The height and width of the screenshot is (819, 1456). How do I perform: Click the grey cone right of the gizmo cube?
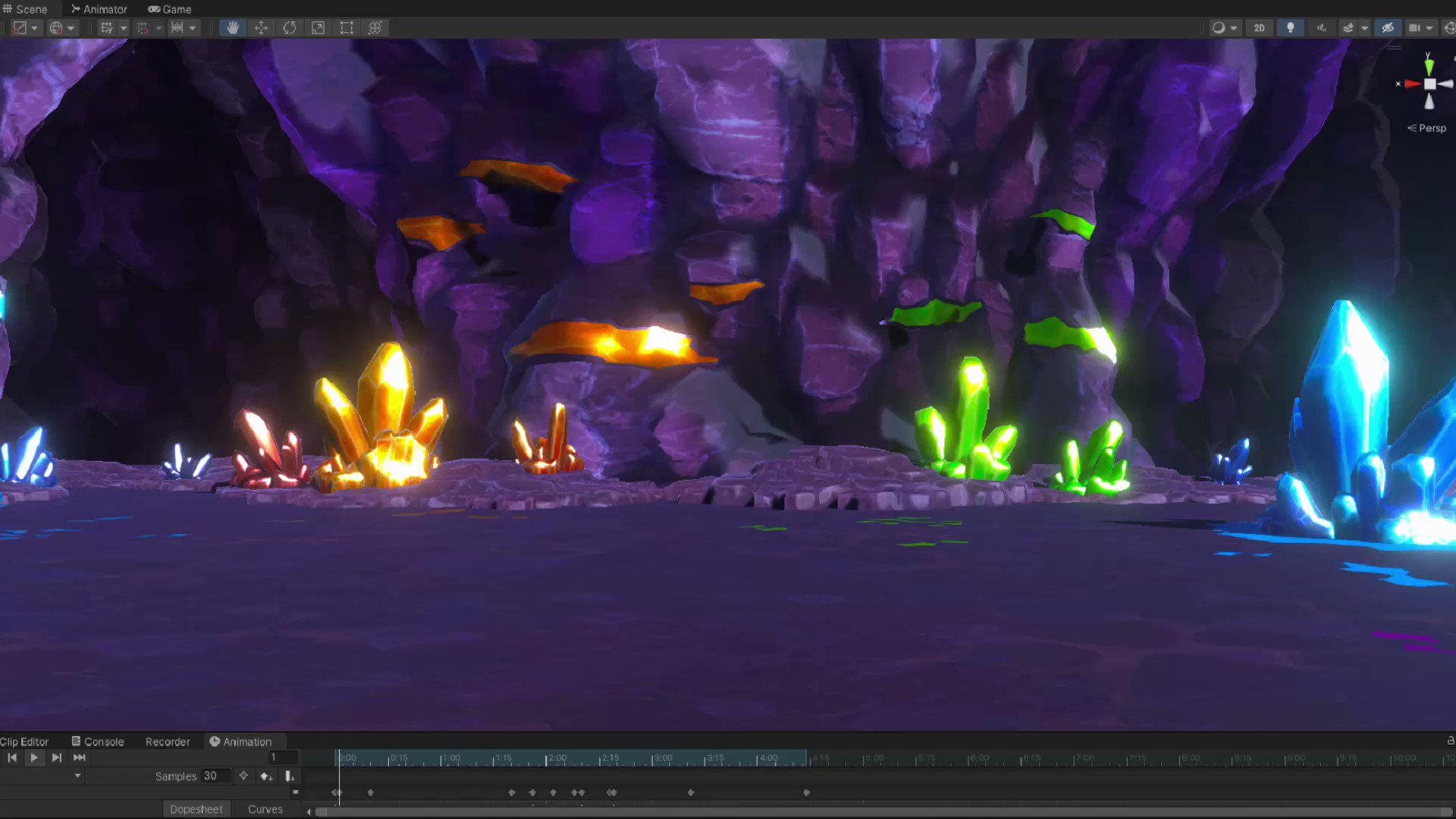[1445, 84]
